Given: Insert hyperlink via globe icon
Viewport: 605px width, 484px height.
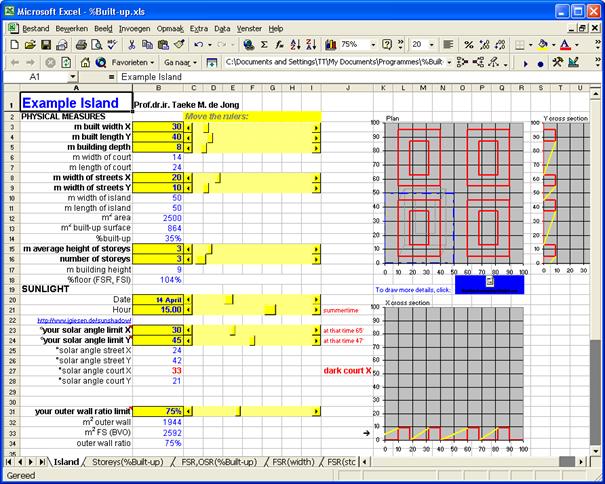Looking at the screenshot, I should [248, 45].
